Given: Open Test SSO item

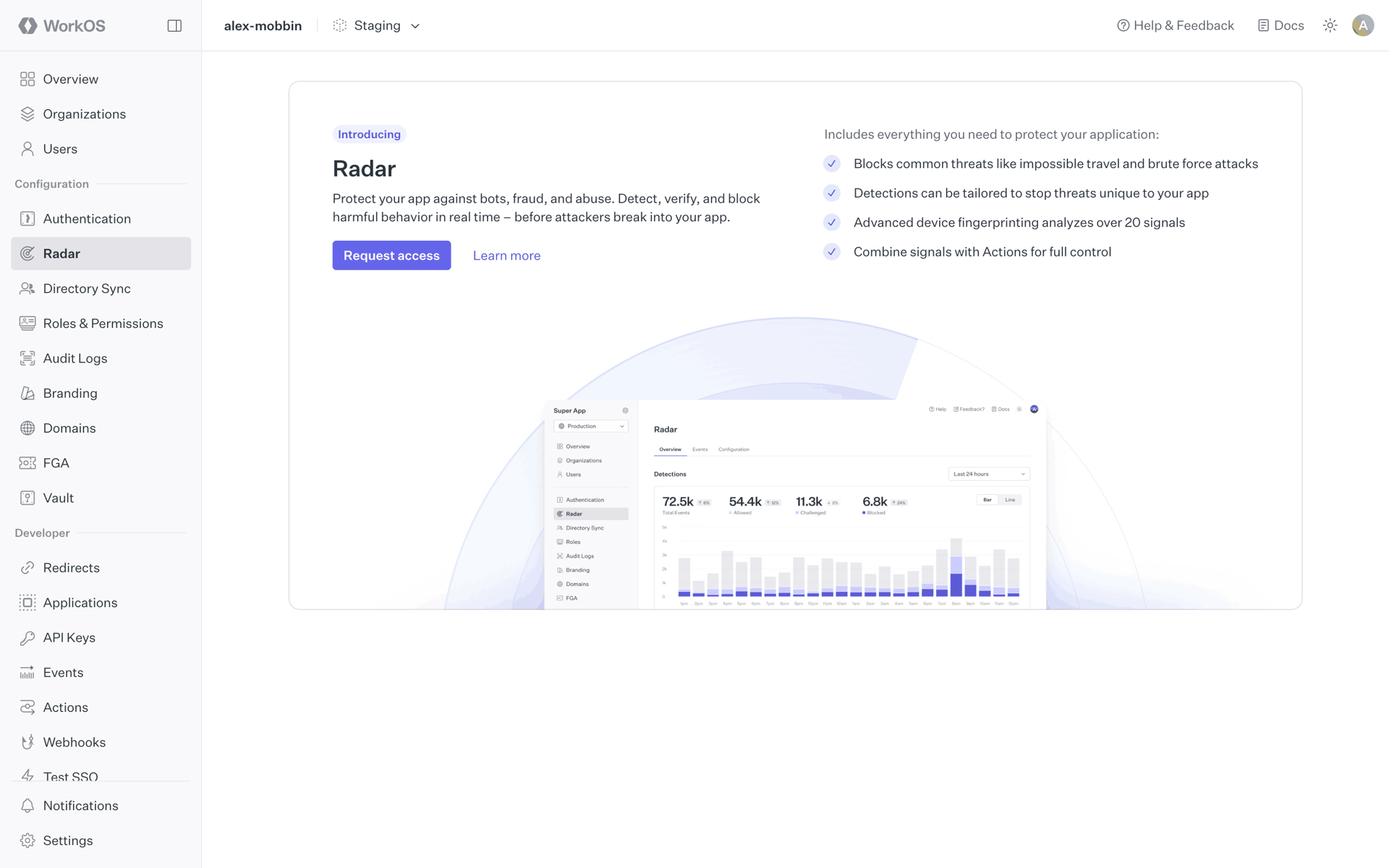Looking at the screenshot, I should (x=71, y=775).
